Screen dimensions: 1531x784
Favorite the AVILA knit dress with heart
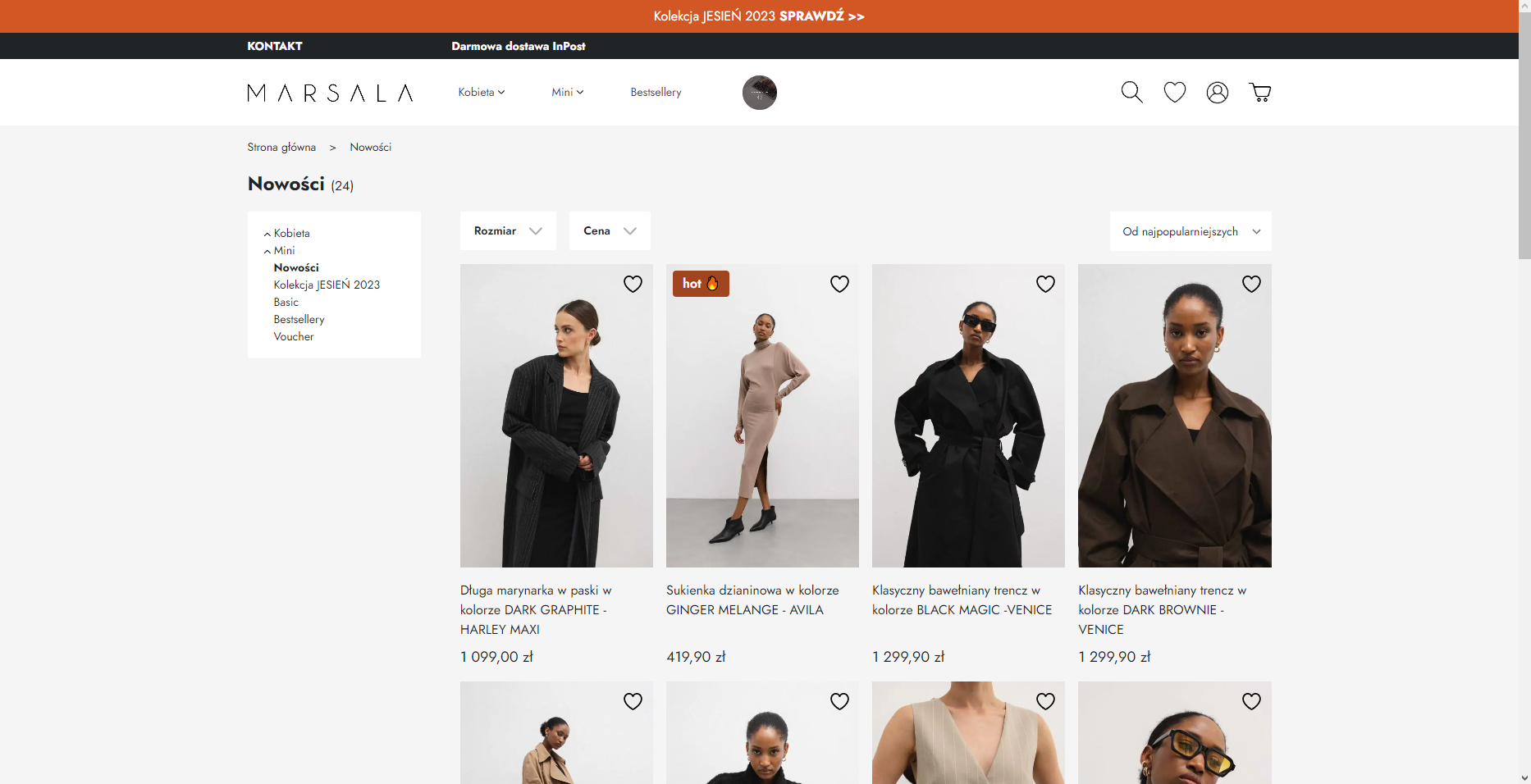[x=839, y=284]
